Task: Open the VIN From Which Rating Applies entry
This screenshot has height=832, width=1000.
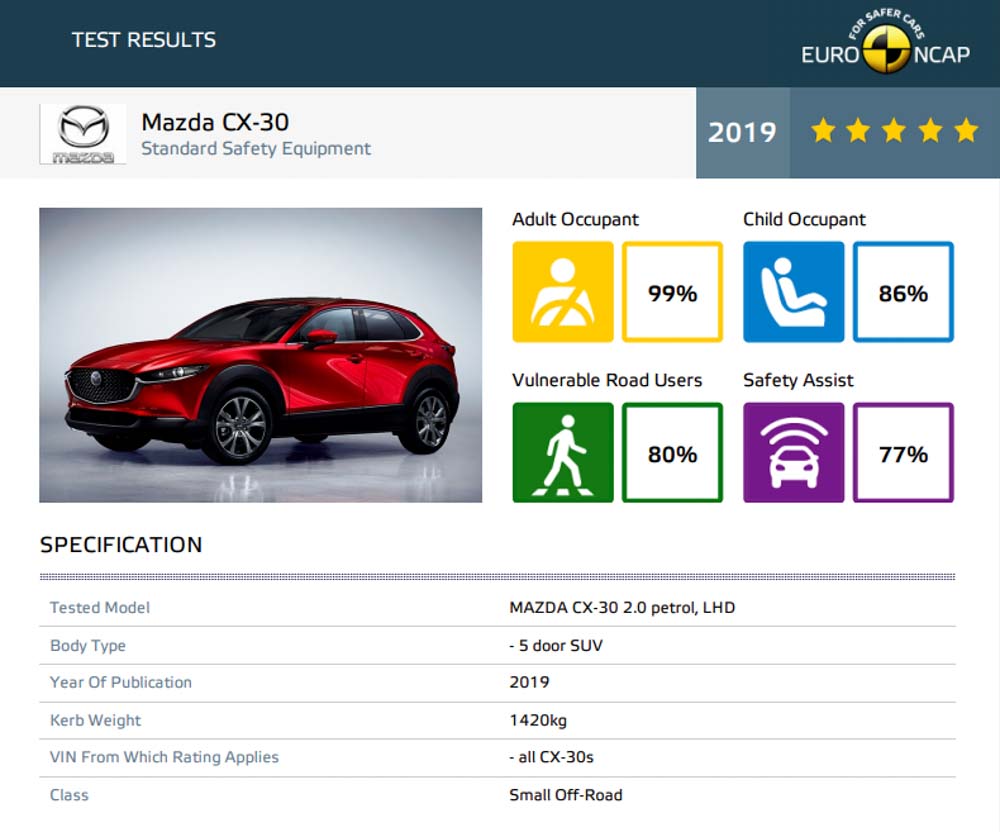Action: [x=163, y=757]
